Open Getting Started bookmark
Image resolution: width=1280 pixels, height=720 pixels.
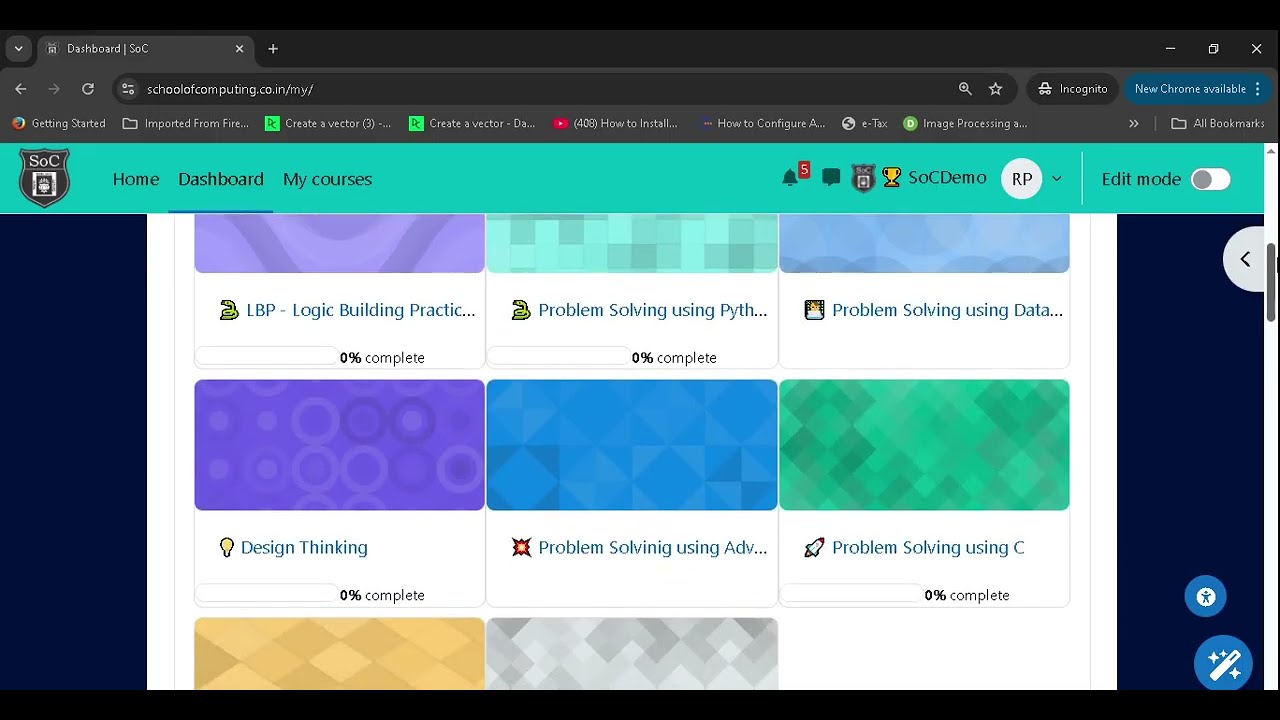tap(58, 123)
